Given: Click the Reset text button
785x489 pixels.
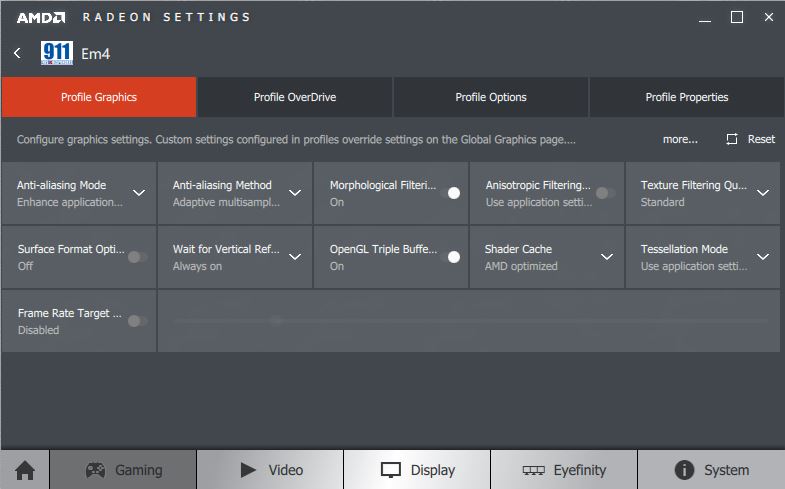Looking at the screenshot, I should (x=761, y=139).
